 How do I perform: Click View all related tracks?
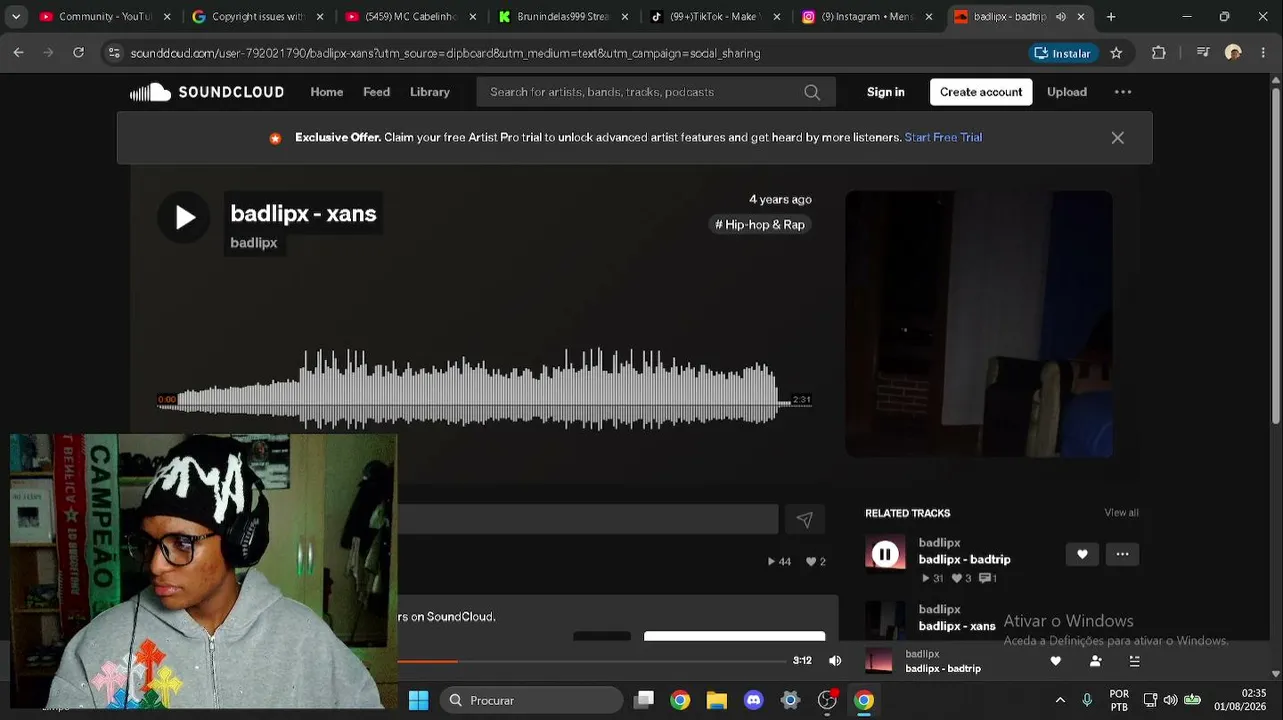click(x=1121, y=513)
